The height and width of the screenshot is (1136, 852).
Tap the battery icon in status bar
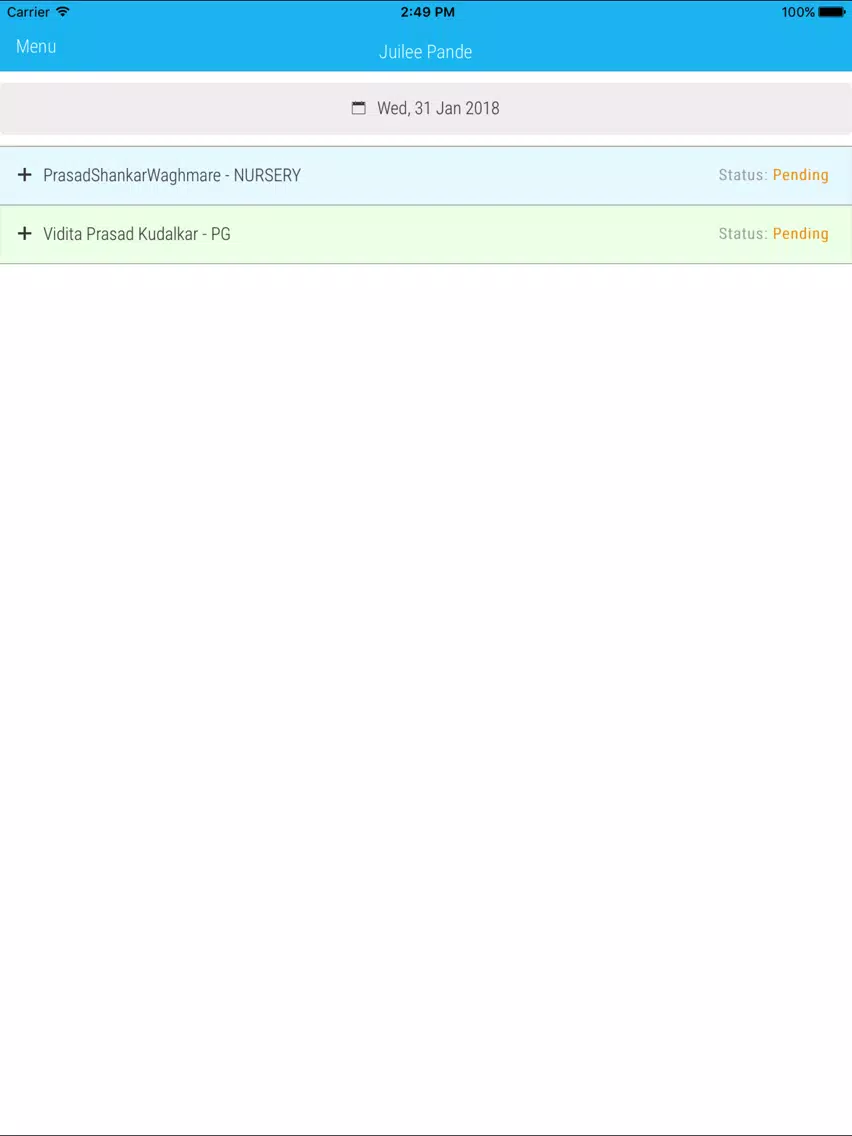tap(832, 12)
